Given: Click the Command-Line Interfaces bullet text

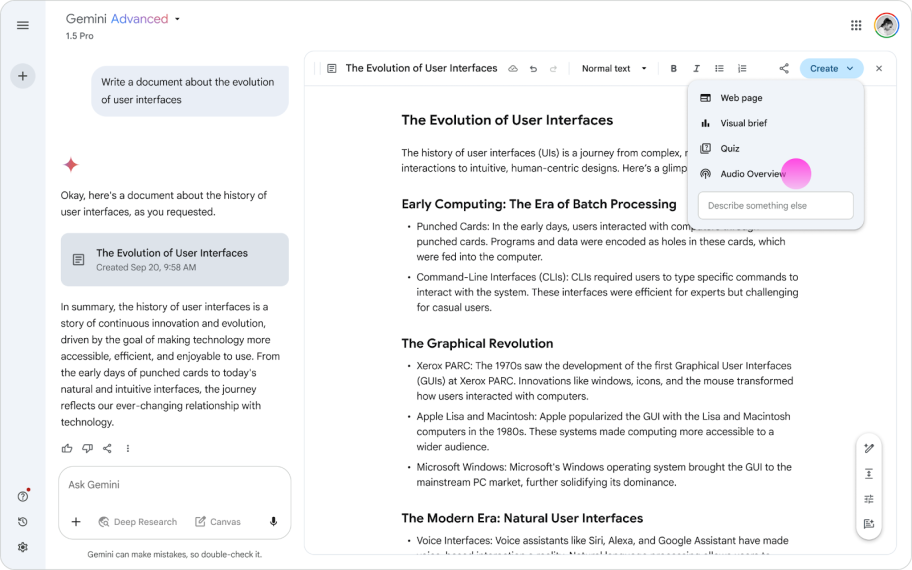Looking at the screenshot, I should [607, 293].
